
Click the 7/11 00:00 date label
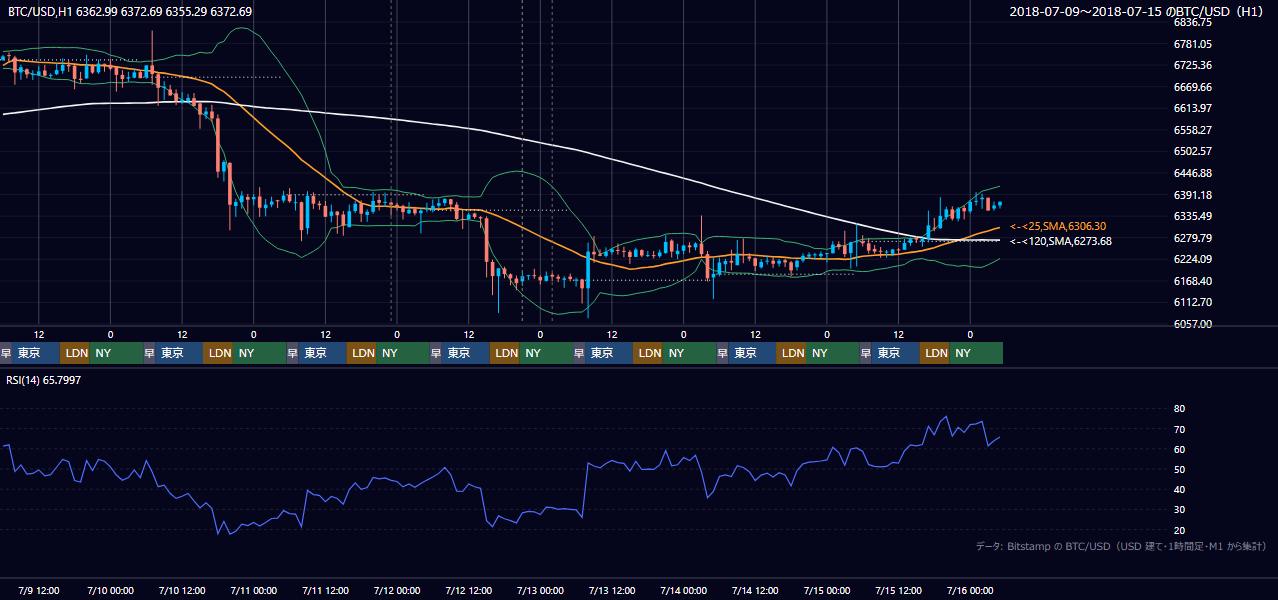tap(253, 590)
